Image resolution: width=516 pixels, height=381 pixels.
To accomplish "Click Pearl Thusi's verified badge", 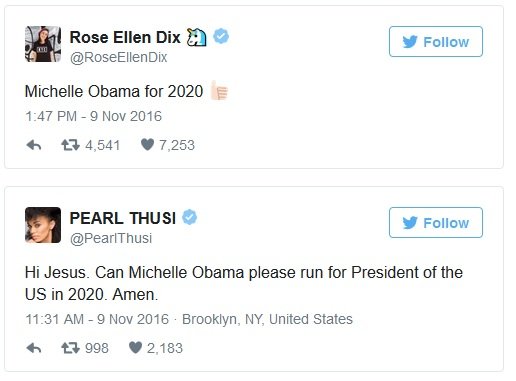I will coord(189,217).
